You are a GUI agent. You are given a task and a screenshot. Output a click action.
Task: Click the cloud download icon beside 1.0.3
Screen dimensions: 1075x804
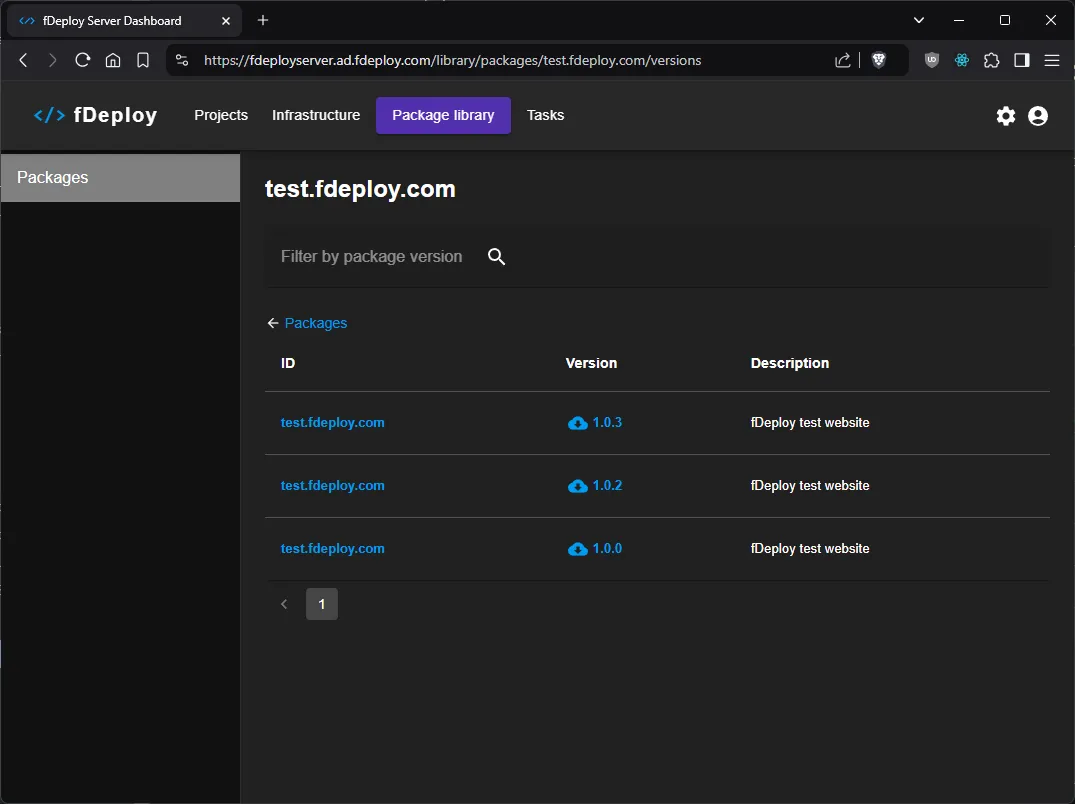(577, 422)
